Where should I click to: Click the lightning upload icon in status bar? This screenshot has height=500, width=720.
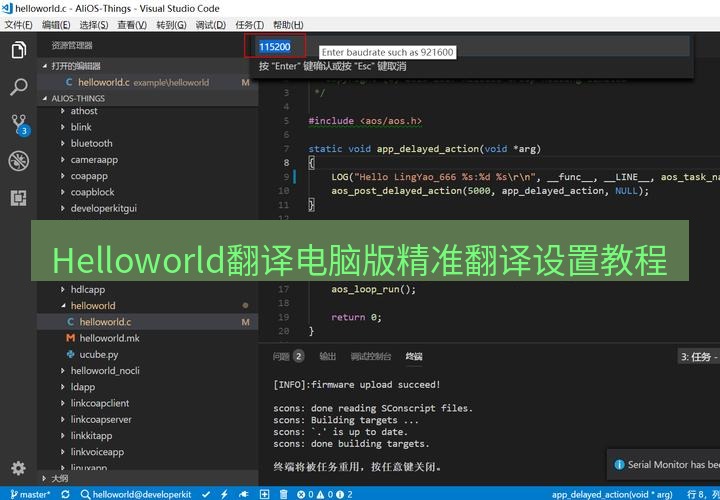224,494
